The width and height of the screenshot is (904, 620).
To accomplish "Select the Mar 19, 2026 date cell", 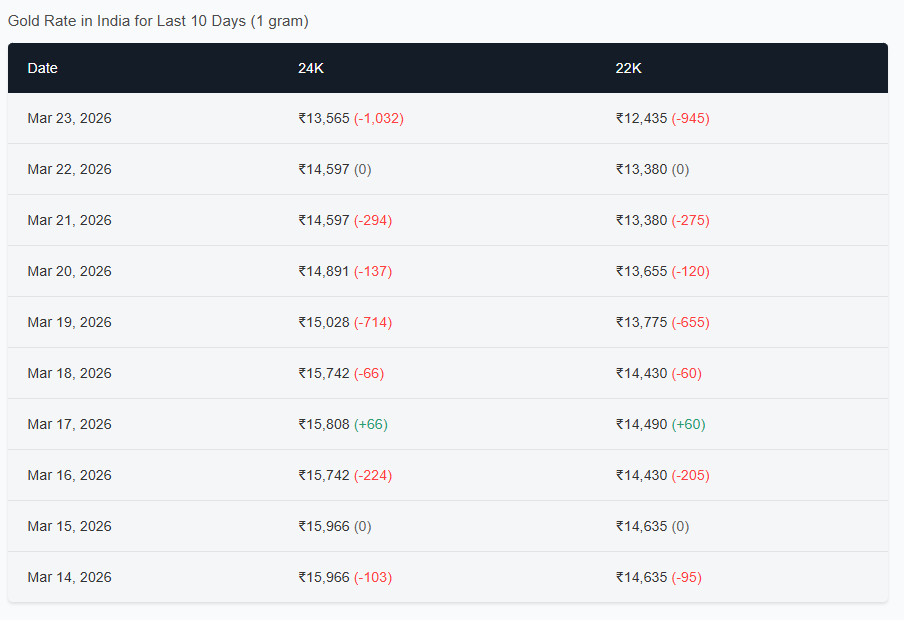I will pos(70,322).
